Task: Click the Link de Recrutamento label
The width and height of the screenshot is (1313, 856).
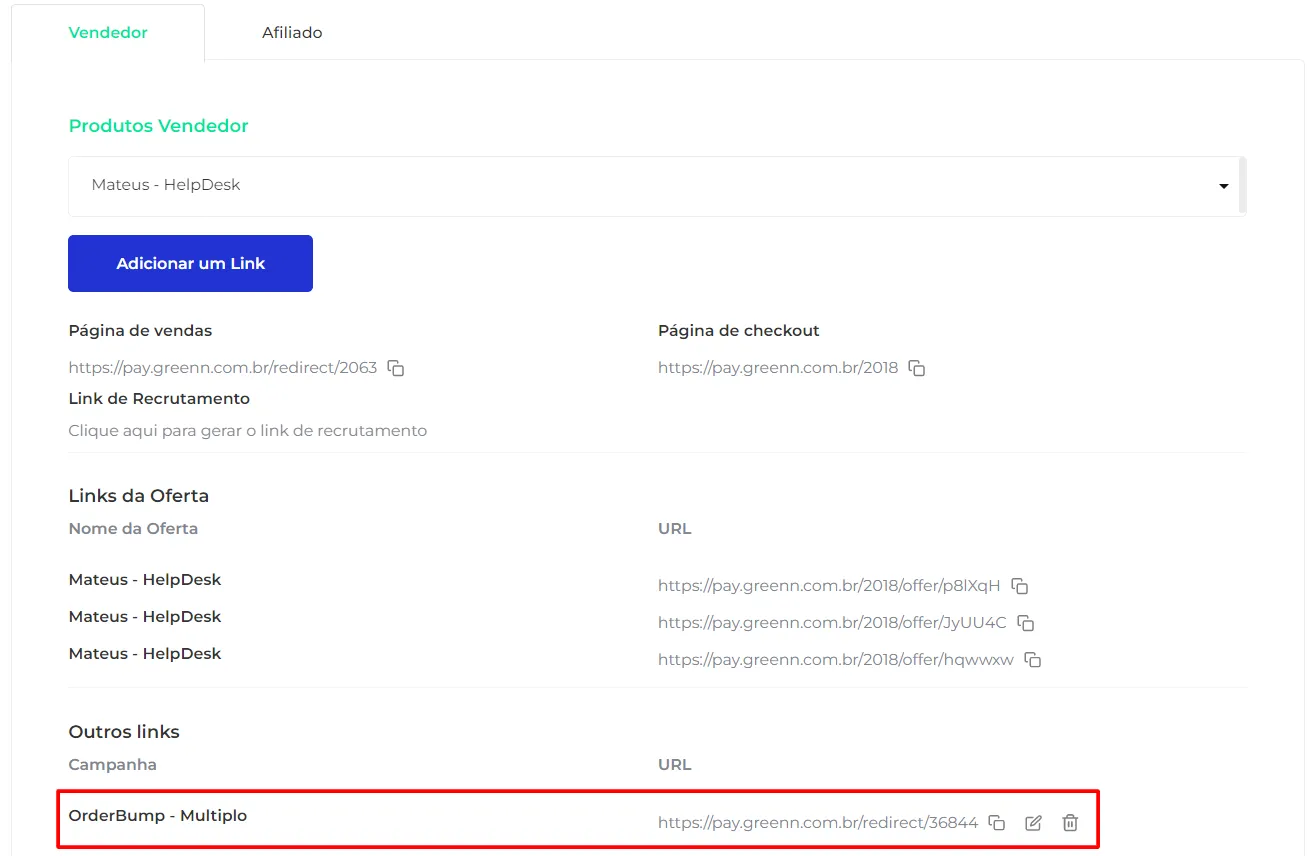Action: (x=159, y=399)
